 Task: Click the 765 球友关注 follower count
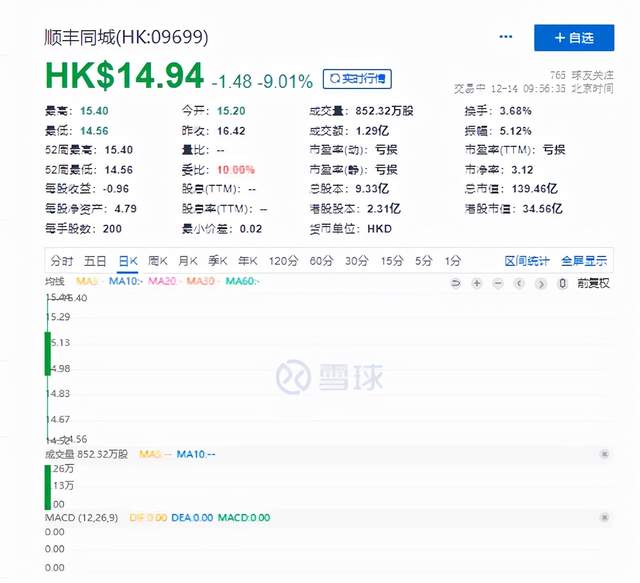(x=582, y=75)
